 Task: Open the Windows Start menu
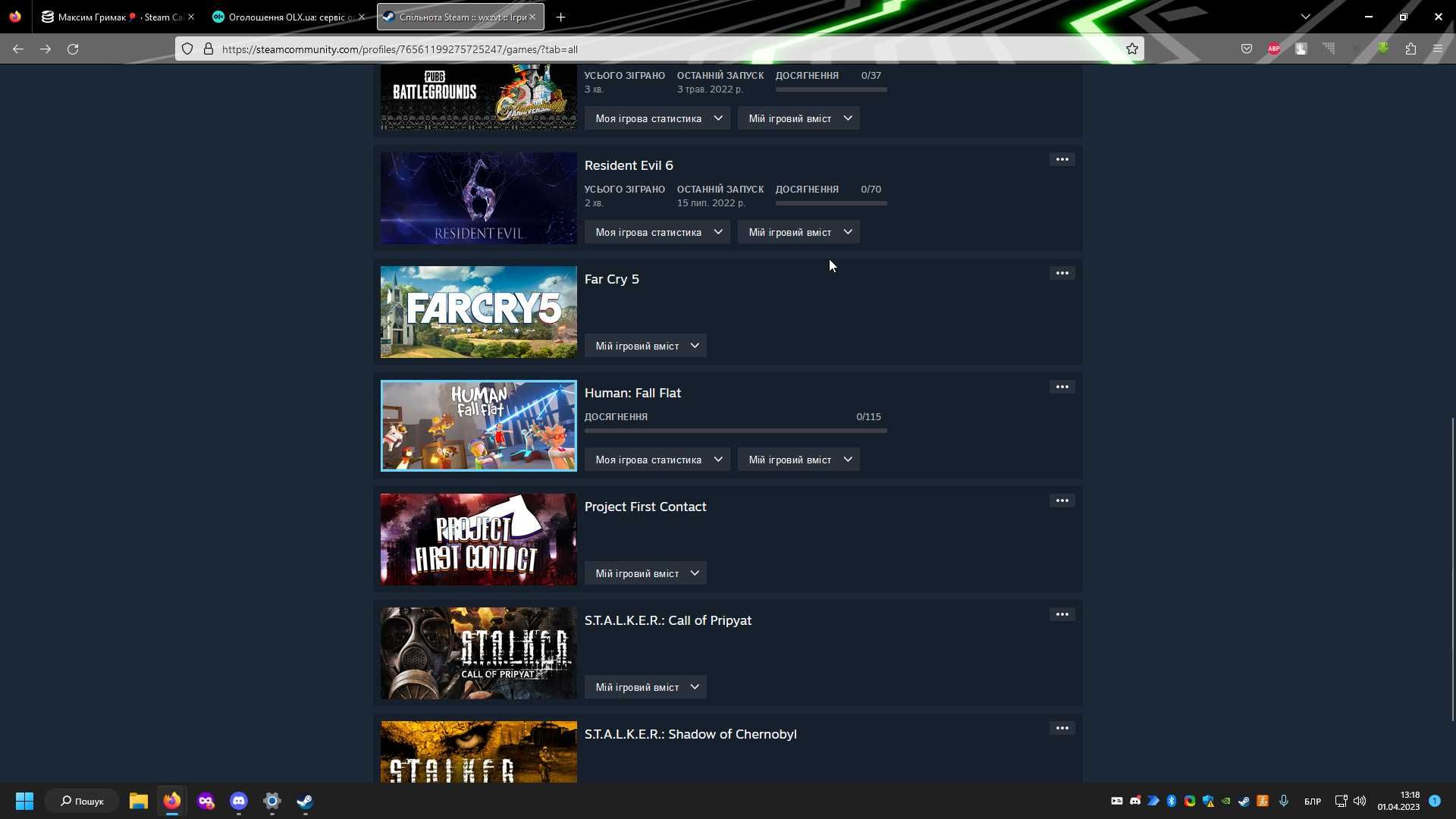point(24,801)
